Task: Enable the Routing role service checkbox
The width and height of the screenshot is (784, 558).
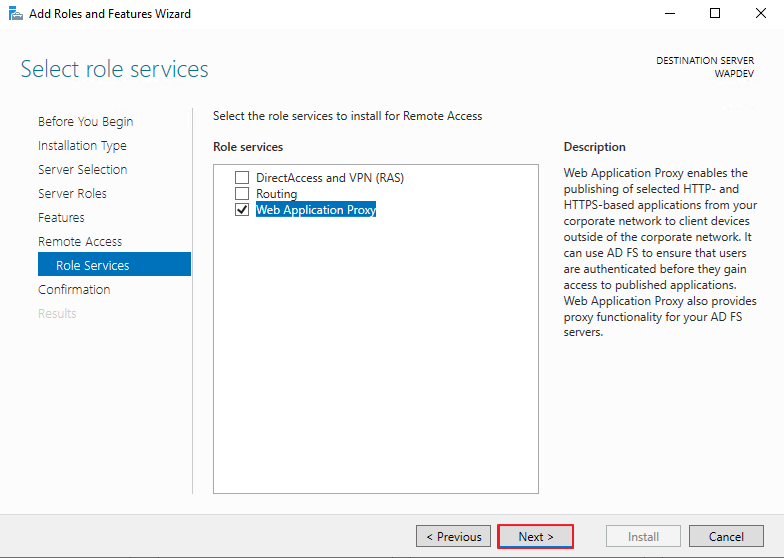Action: click(242, 194)
